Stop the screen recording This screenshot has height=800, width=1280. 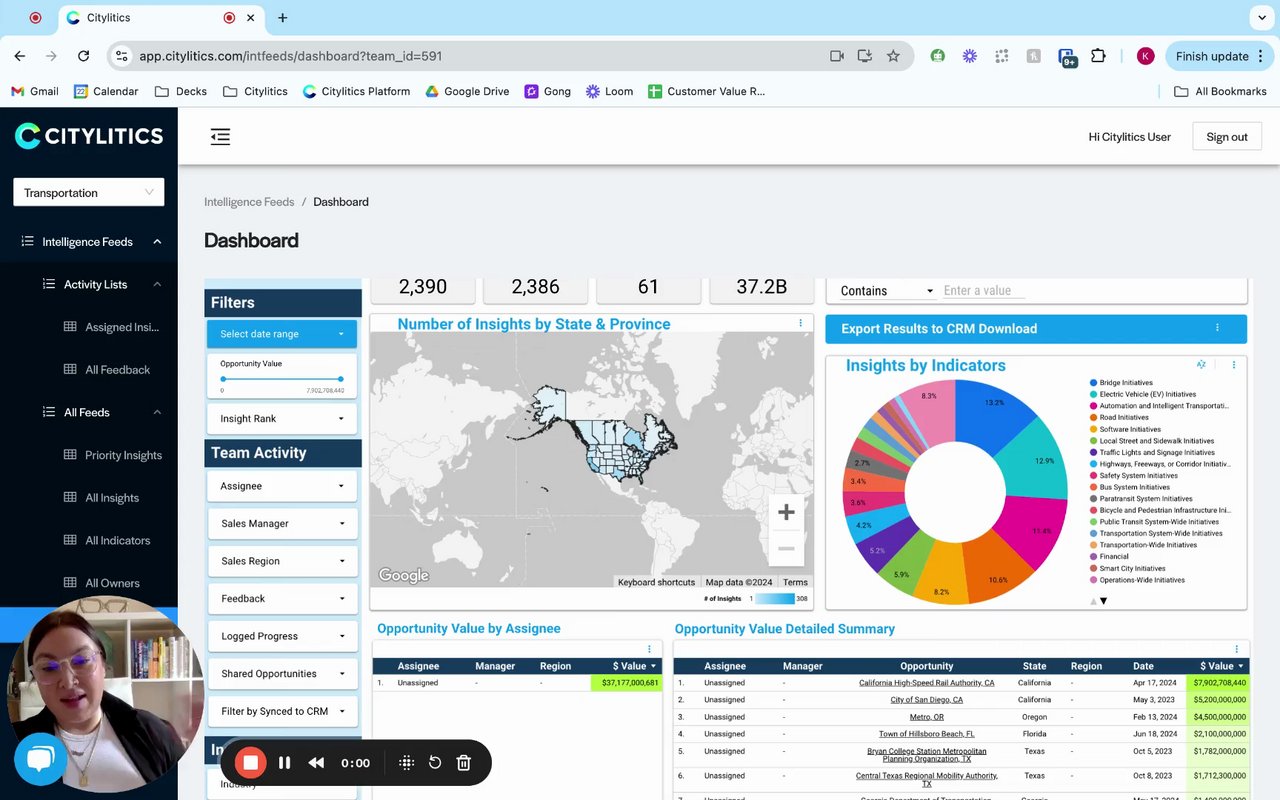251,763
